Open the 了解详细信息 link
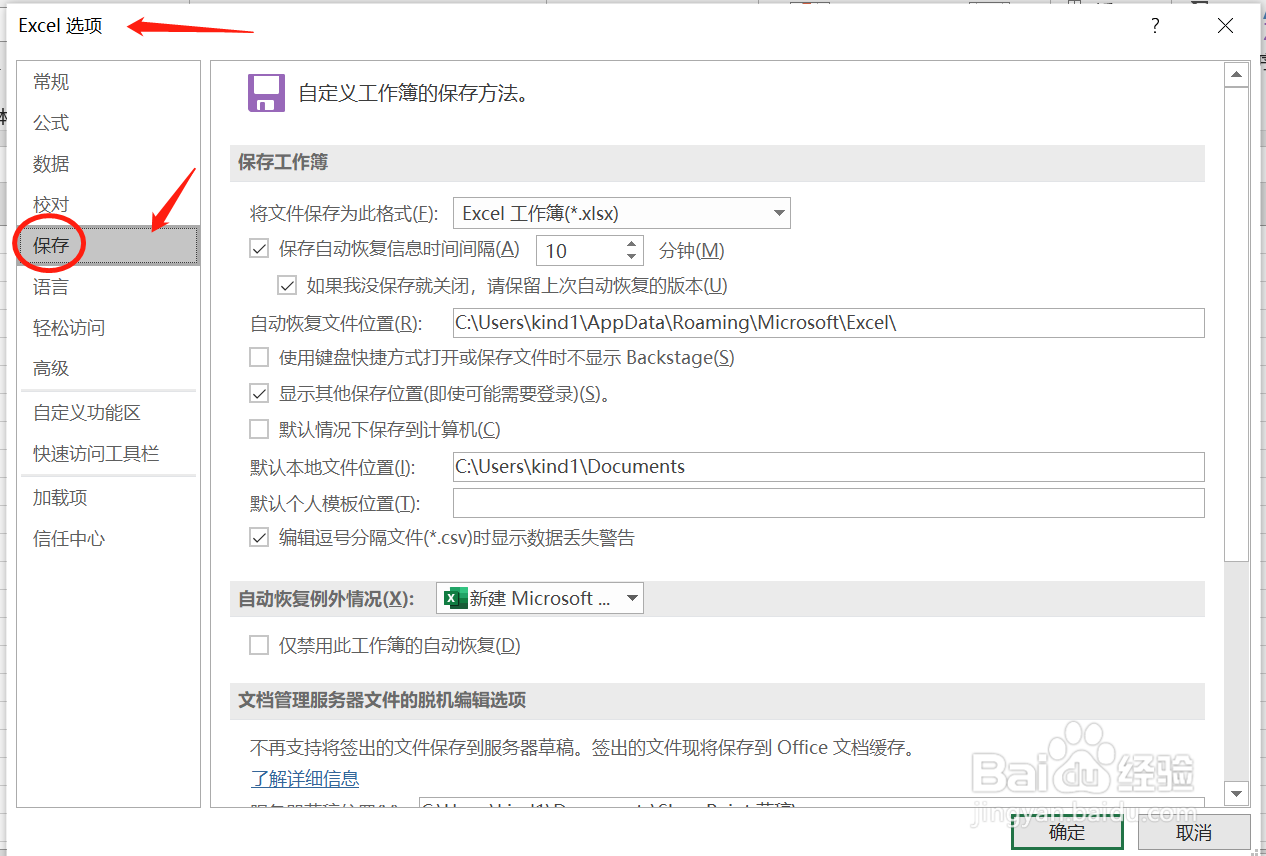Screen dimensions: 1266x856 (305, 778)
